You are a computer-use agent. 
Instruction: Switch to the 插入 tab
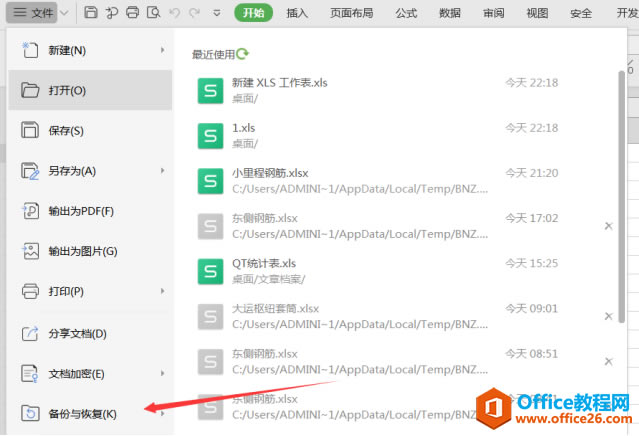(297, 13)
